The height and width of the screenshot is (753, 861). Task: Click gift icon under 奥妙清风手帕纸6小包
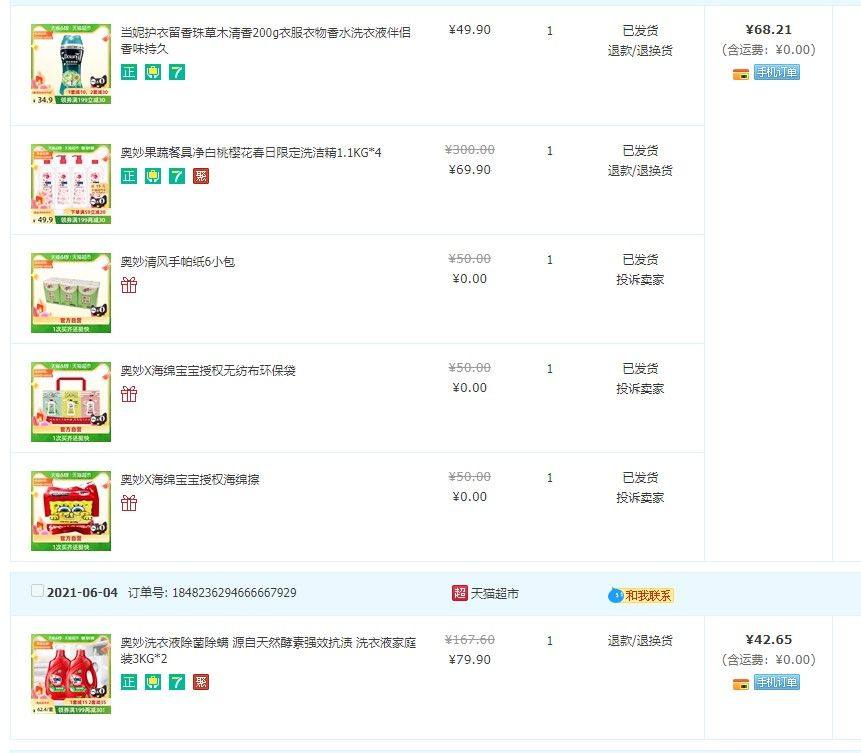tap(129, 285)
